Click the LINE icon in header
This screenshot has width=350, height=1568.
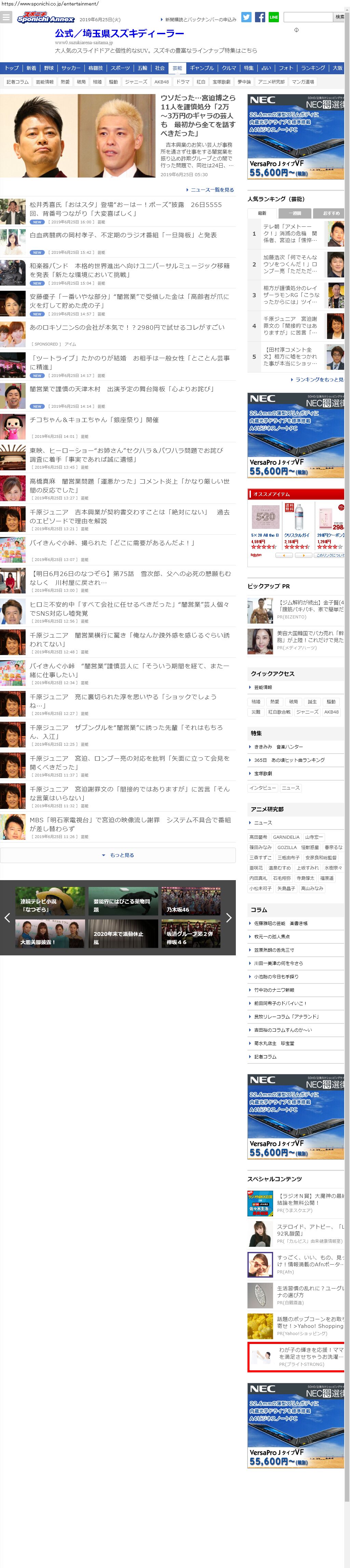pyautogui.click(x=273, y=17)
